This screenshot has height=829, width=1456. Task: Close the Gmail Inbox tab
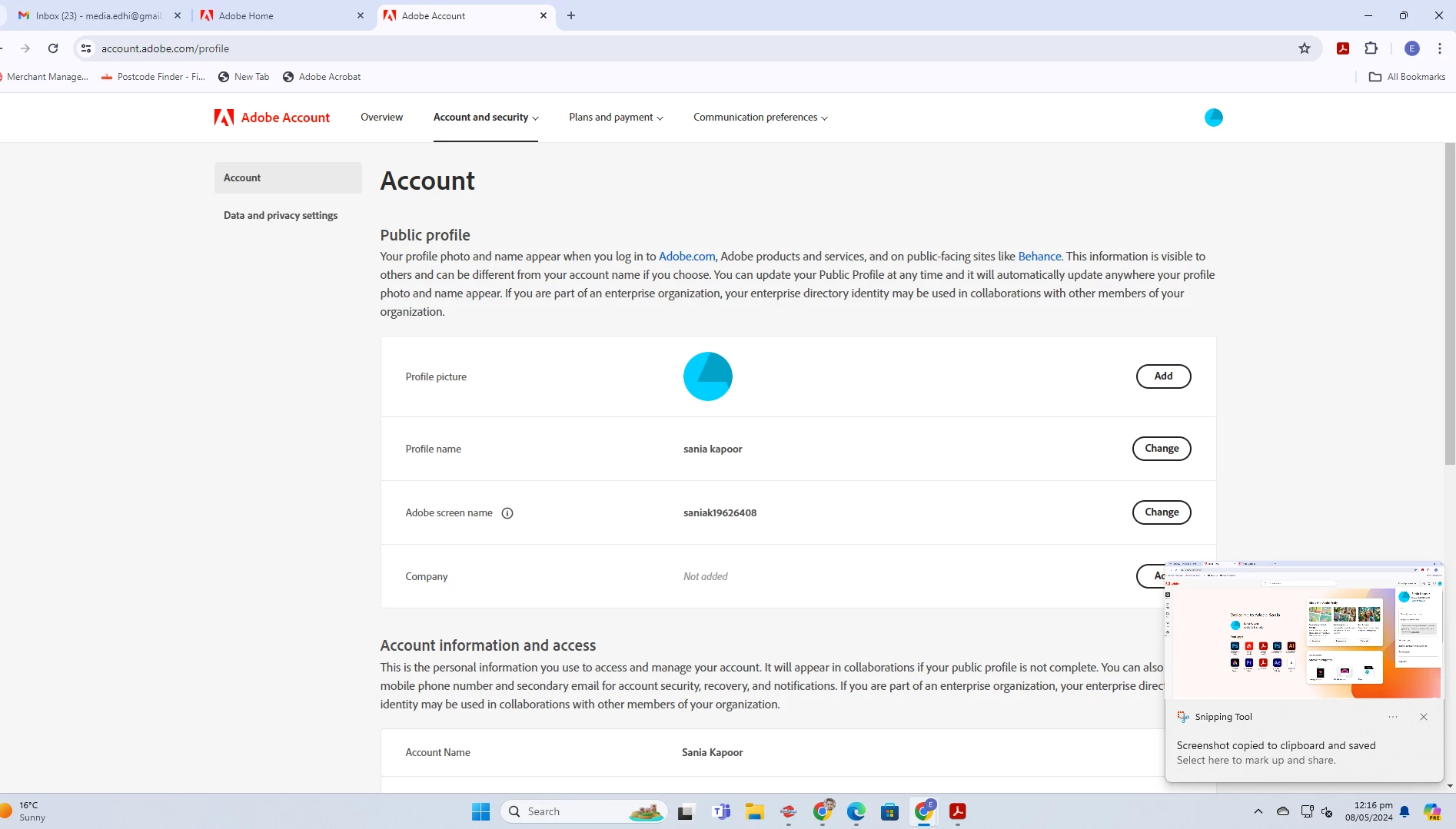[178, 15]
